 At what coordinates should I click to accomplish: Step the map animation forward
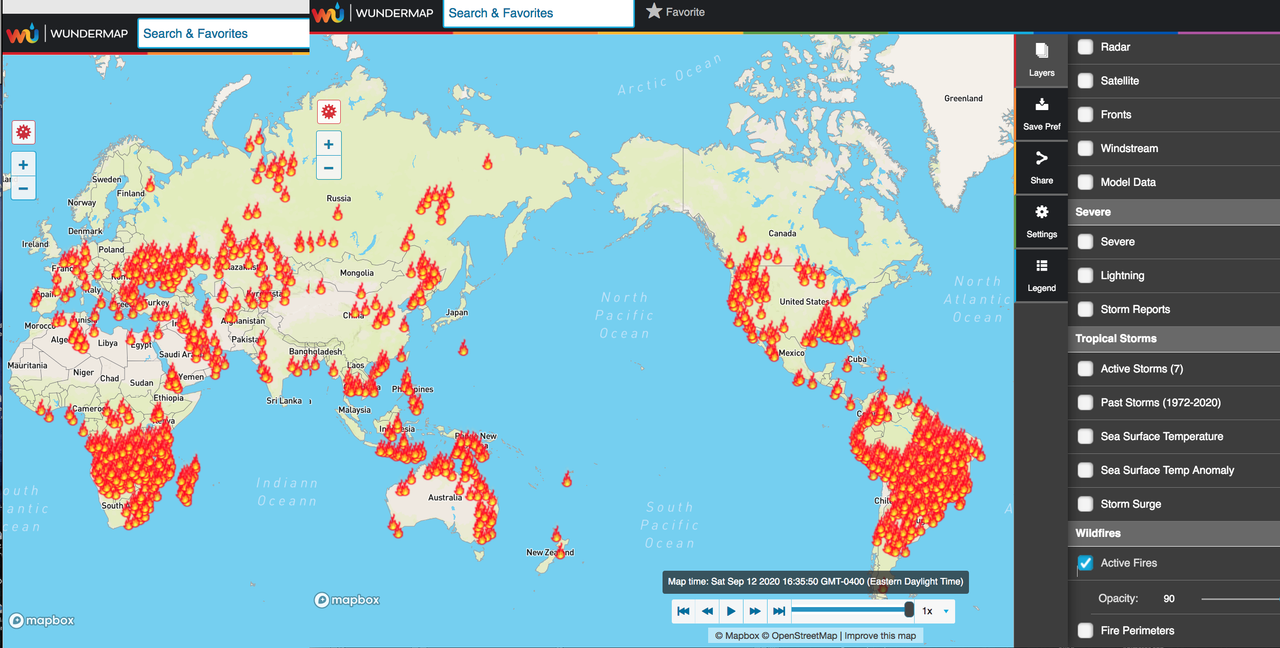point(755,611)
